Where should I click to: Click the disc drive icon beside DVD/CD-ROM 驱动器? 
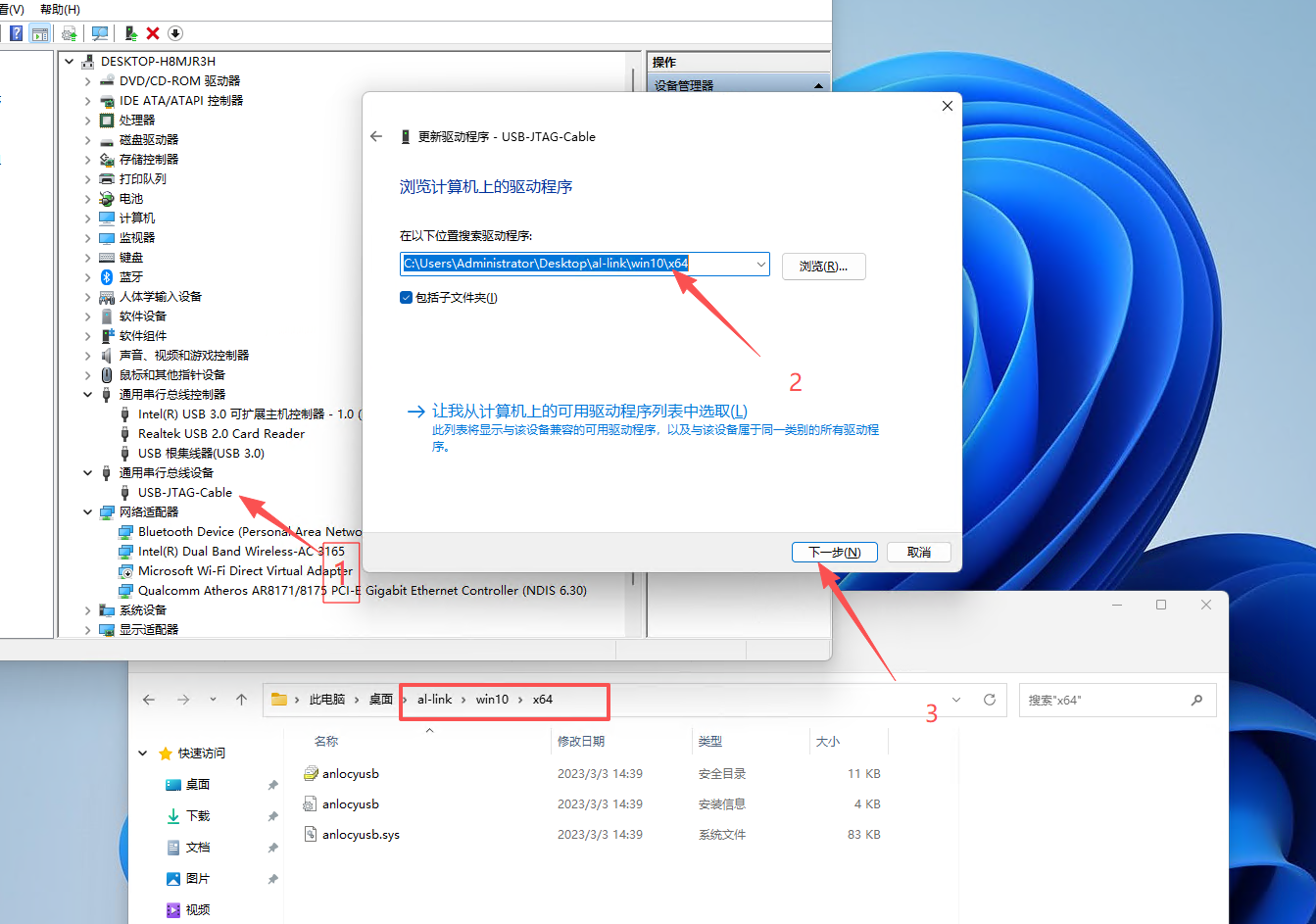107,81
